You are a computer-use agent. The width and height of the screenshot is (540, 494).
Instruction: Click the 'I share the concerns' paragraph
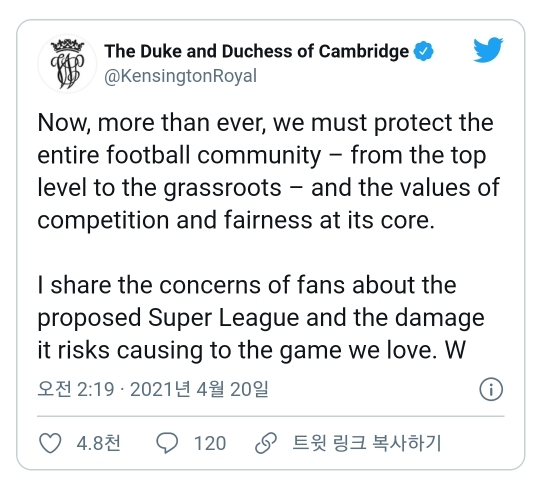click(x=261, y=318)
